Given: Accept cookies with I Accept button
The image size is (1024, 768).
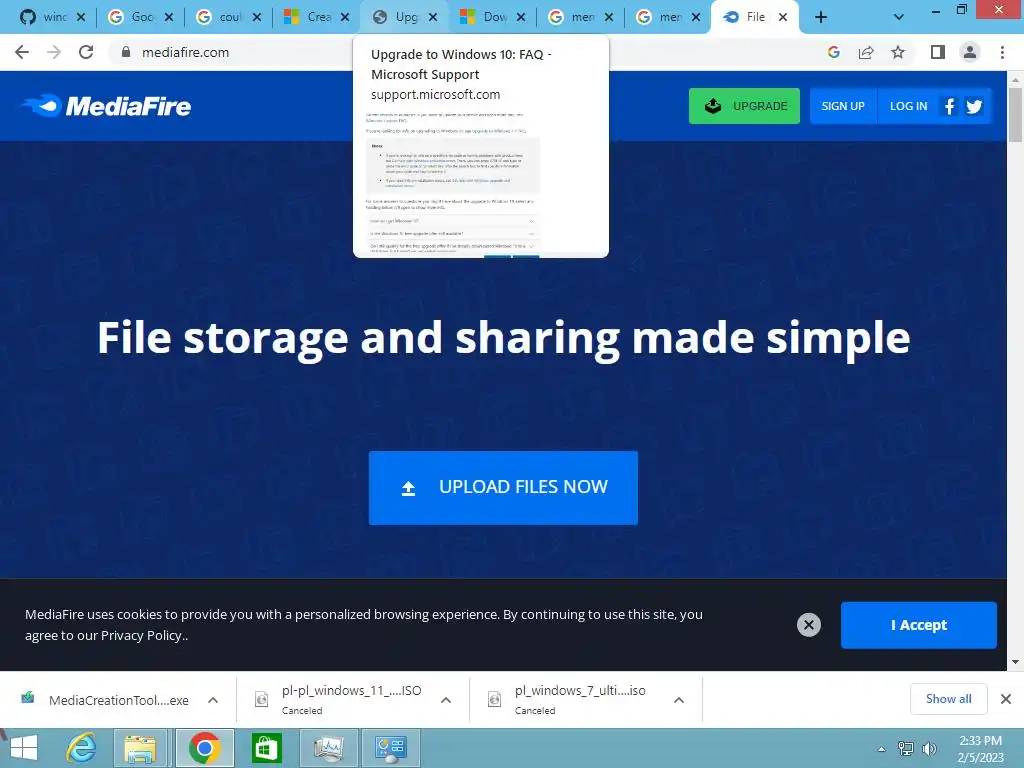Looking at the screenshot, I should 919,625.
